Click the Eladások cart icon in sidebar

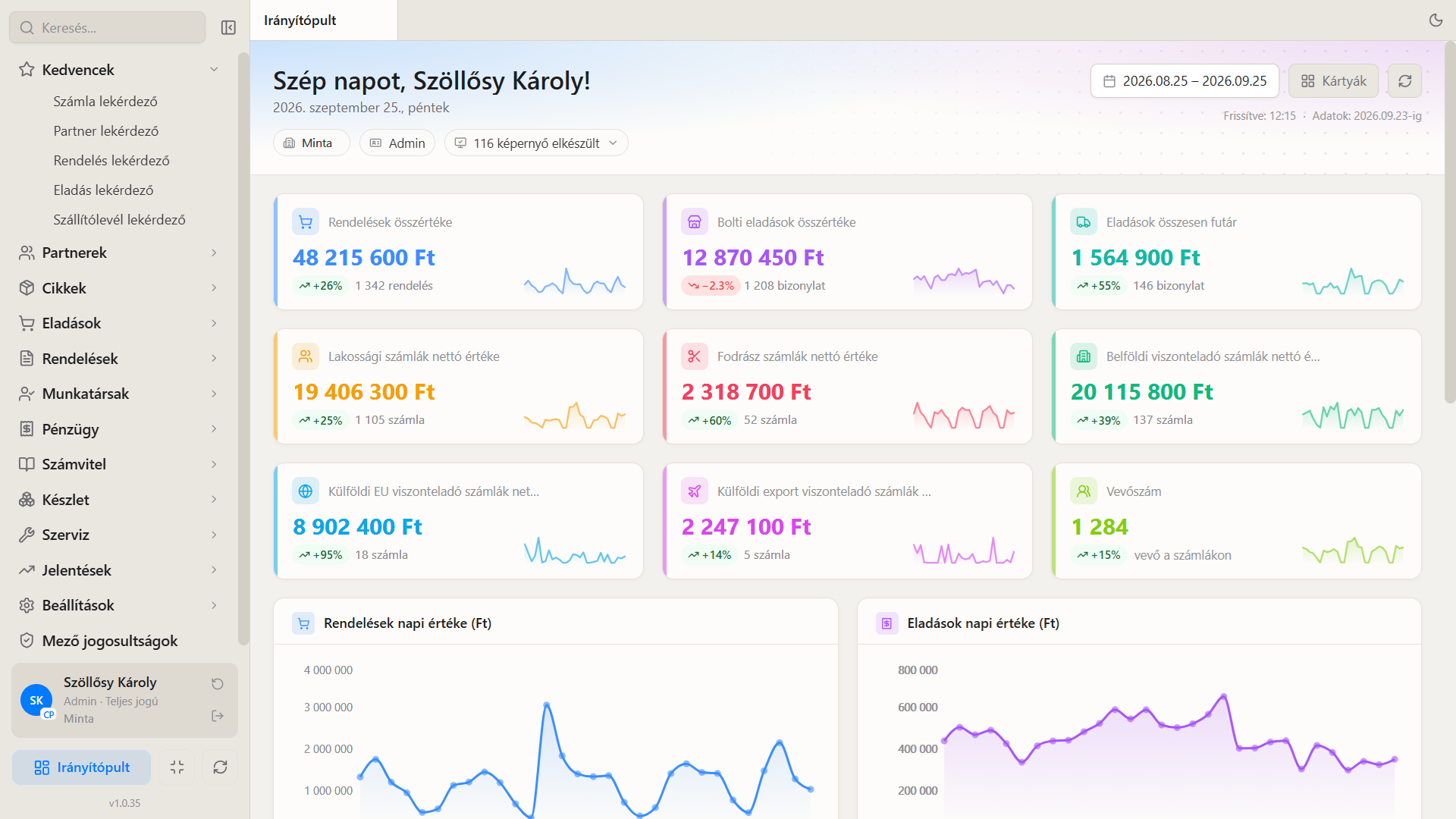27,323
